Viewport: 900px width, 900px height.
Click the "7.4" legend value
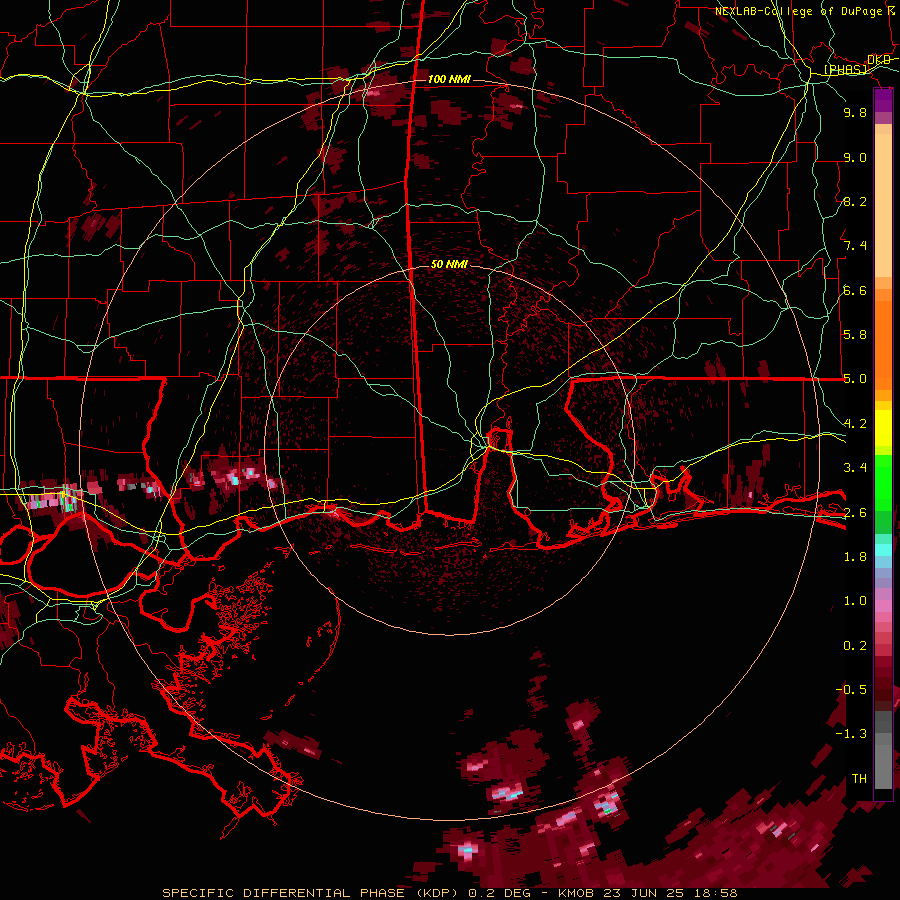point(855,246)
